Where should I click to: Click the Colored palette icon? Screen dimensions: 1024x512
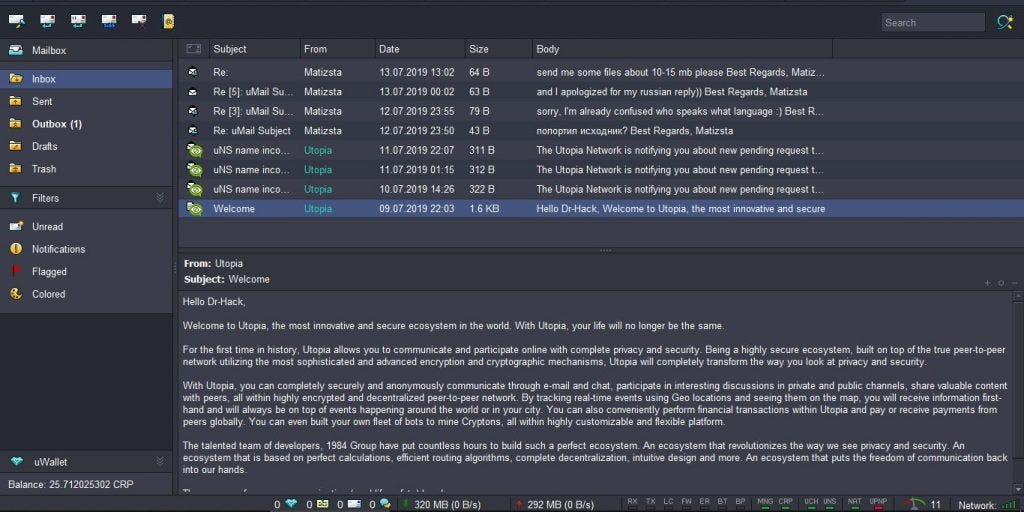pos(16,294)
